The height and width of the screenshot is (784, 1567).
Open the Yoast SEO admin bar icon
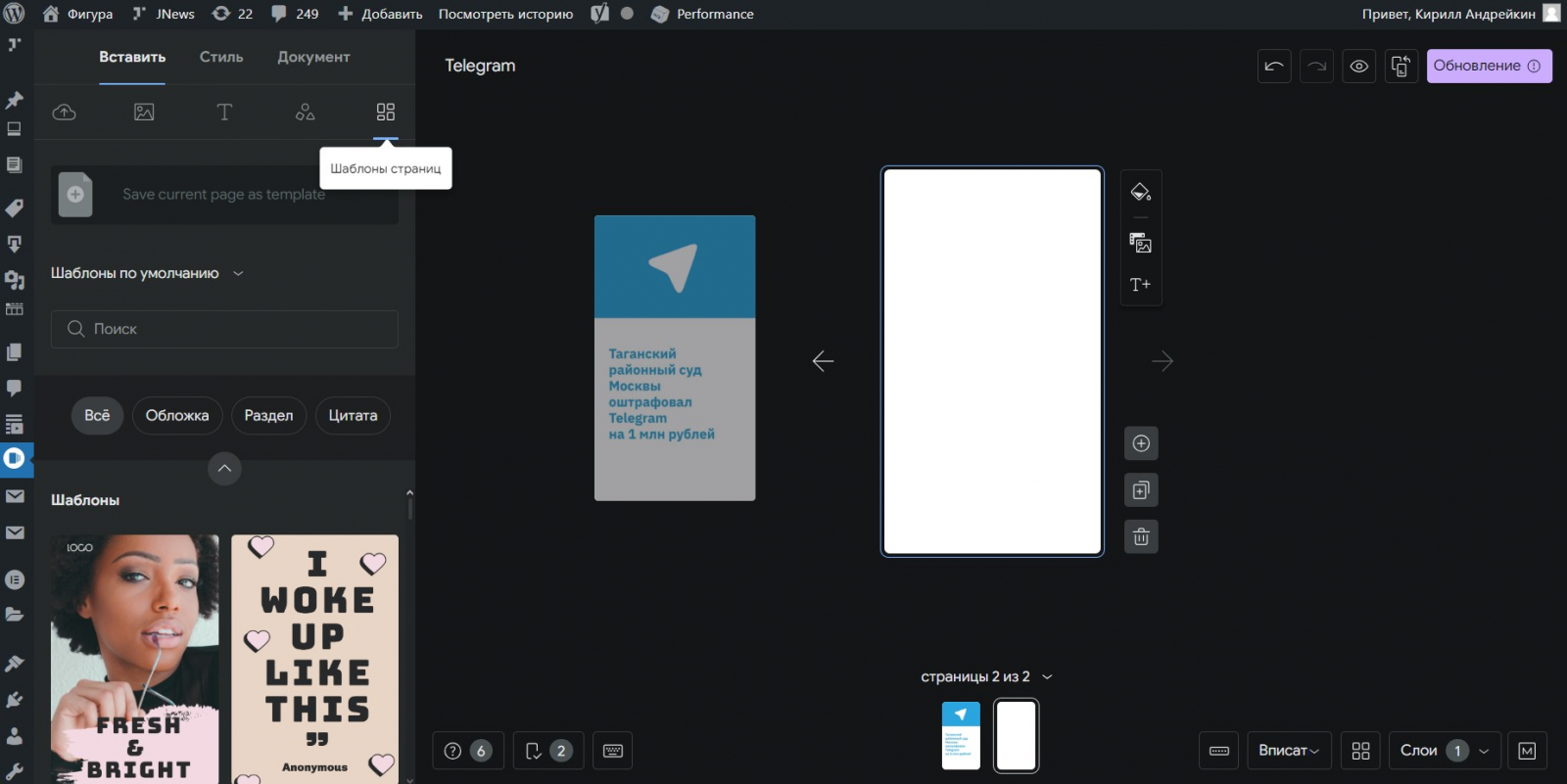(x=599, y=14)
